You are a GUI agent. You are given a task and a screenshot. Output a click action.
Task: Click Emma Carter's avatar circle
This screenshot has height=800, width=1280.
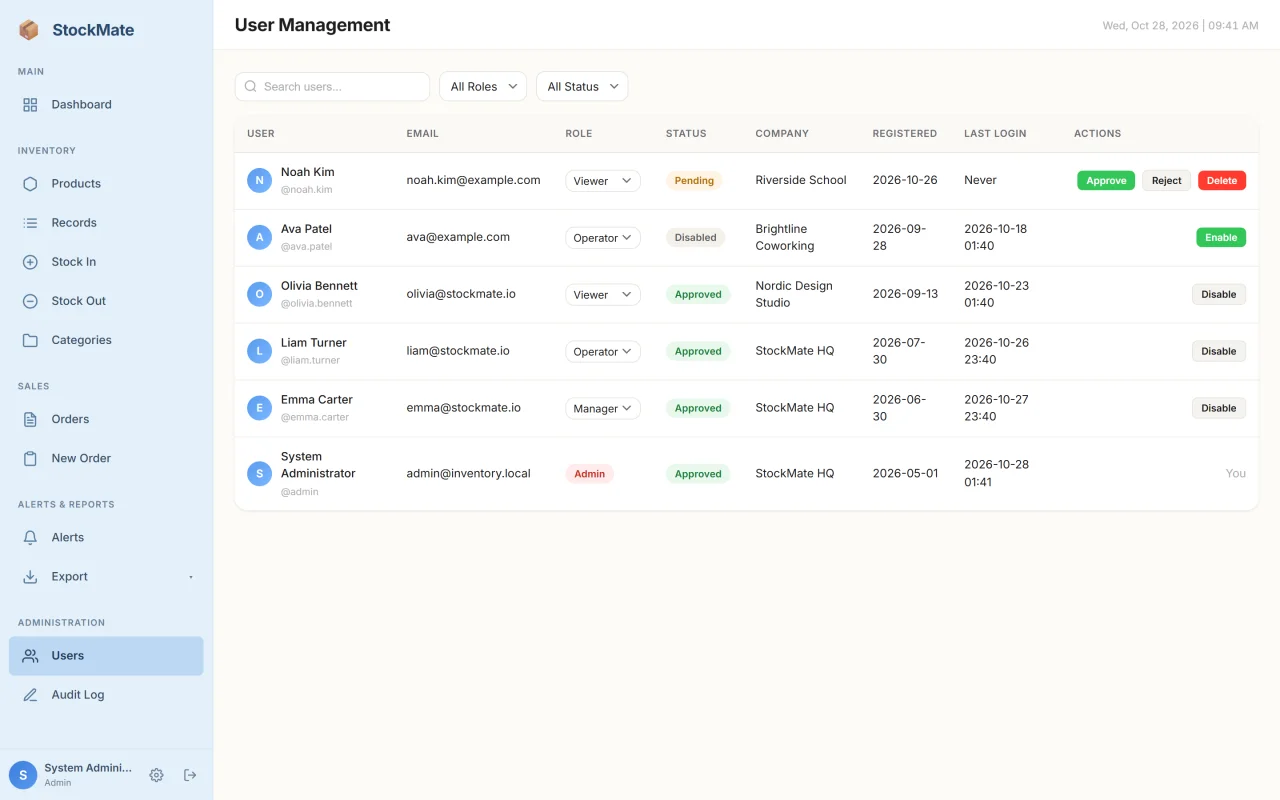tap(259, 408)
